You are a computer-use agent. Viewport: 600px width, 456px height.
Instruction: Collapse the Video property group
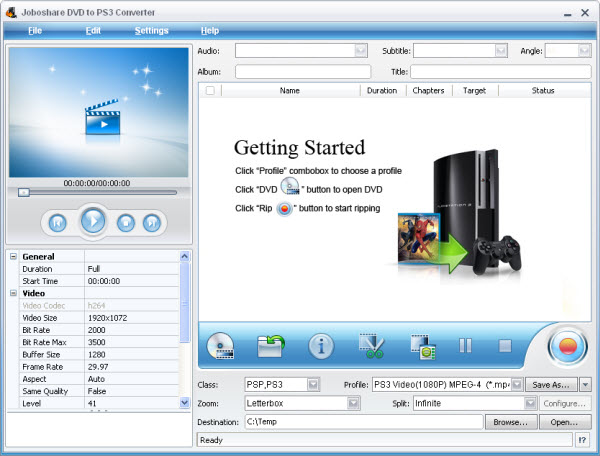point(13,293)
